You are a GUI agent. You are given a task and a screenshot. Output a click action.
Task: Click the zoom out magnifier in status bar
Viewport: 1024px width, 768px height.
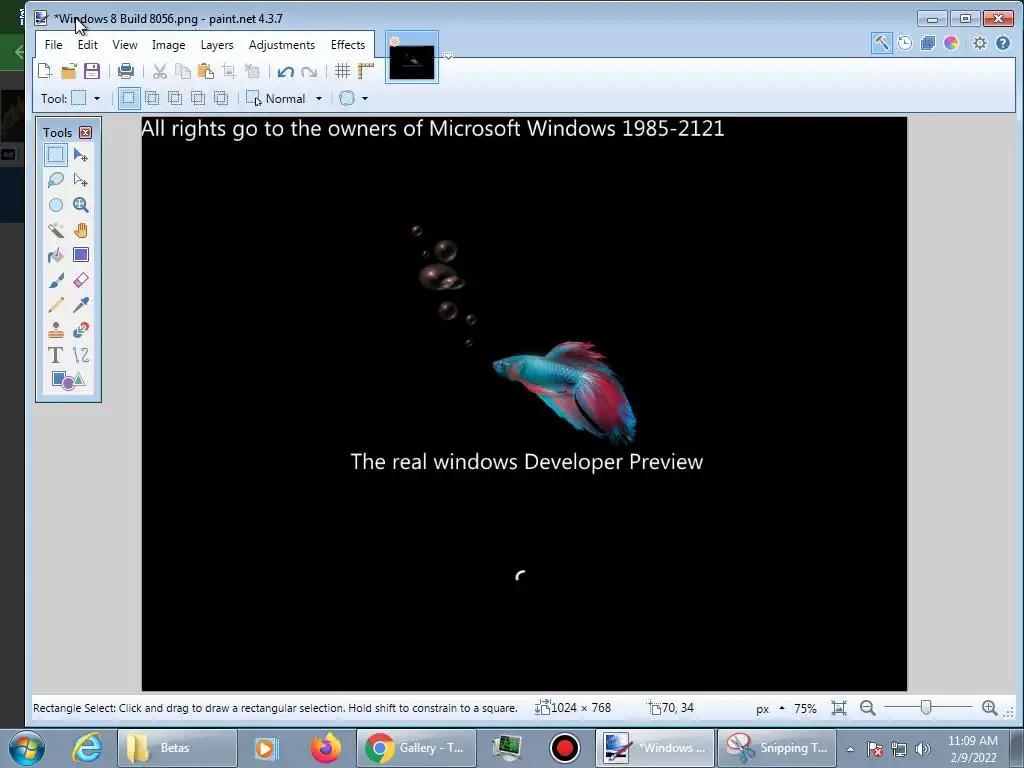tap(867, 708)
